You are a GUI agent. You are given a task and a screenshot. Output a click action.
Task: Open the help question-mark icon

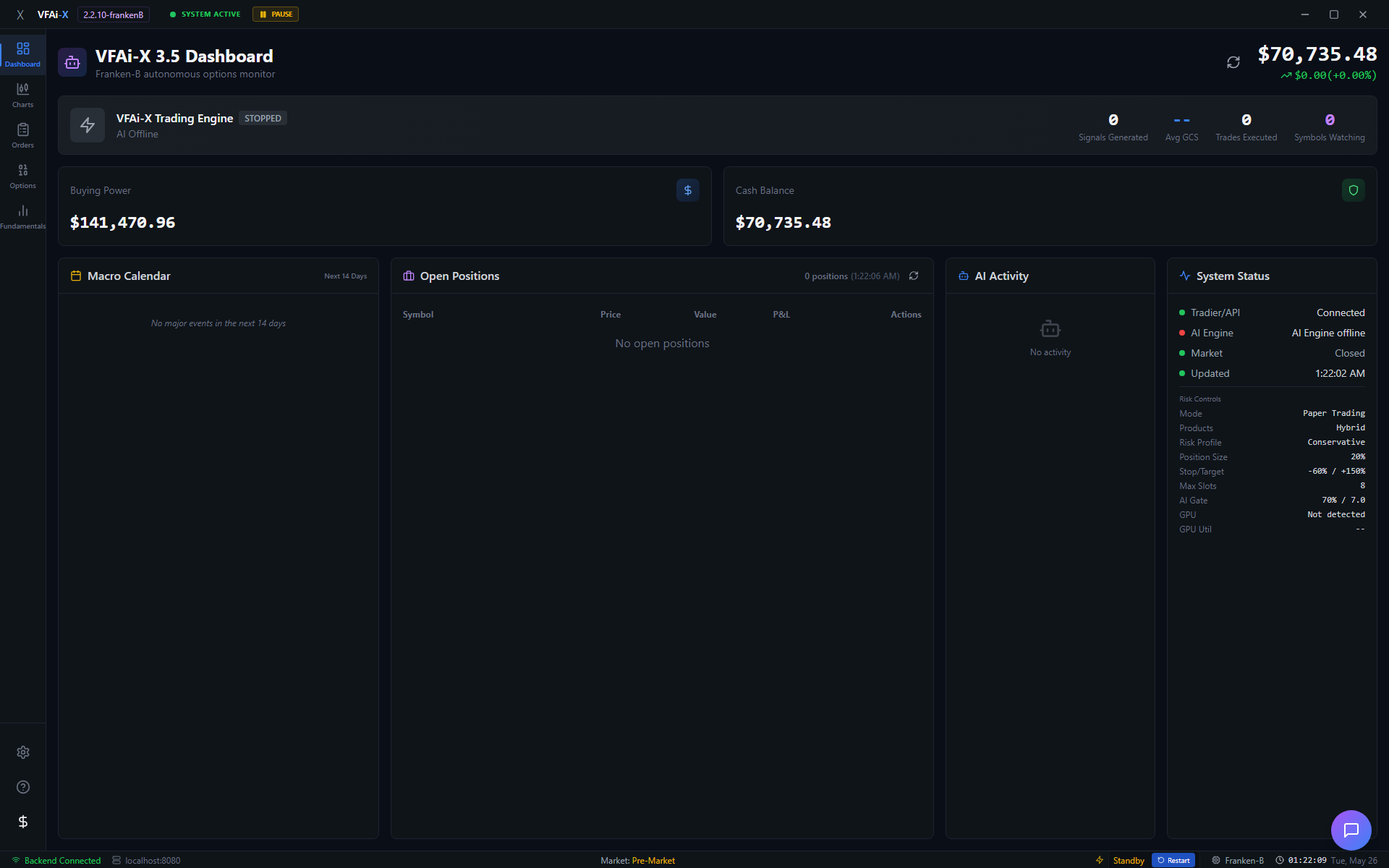(23, 787)
